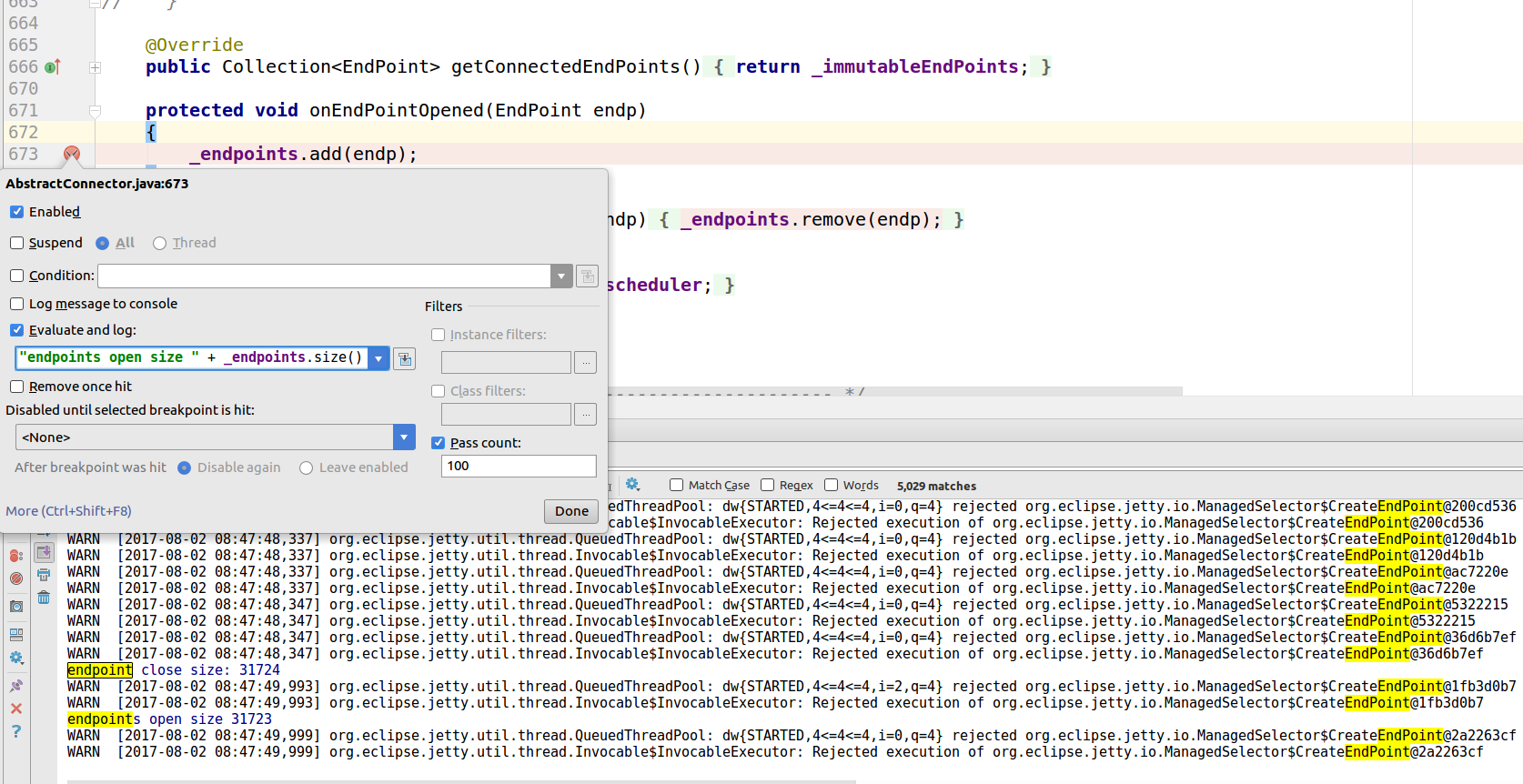Toggle the Enabled checkbox
Viewport: 1523px width, 784px height.
[17, 212]
